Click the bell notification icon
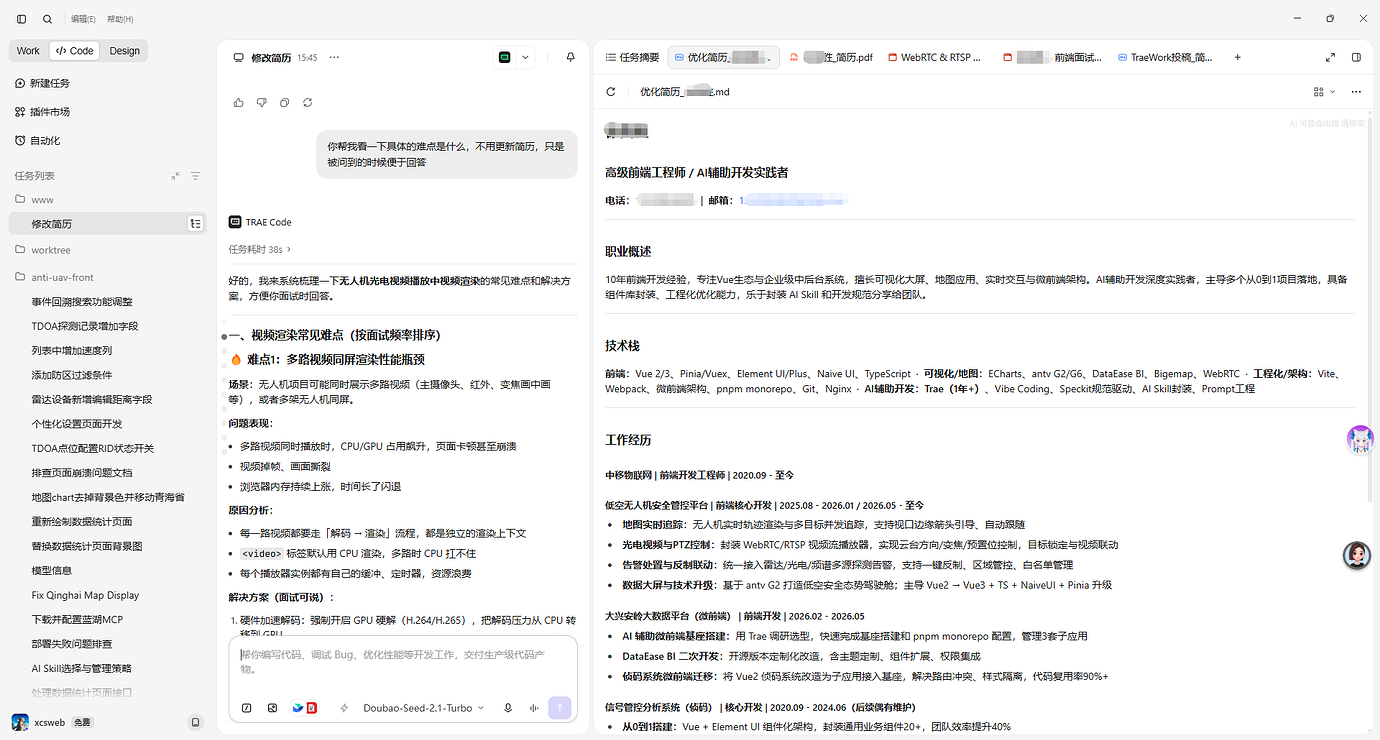 tap(571, 58)
